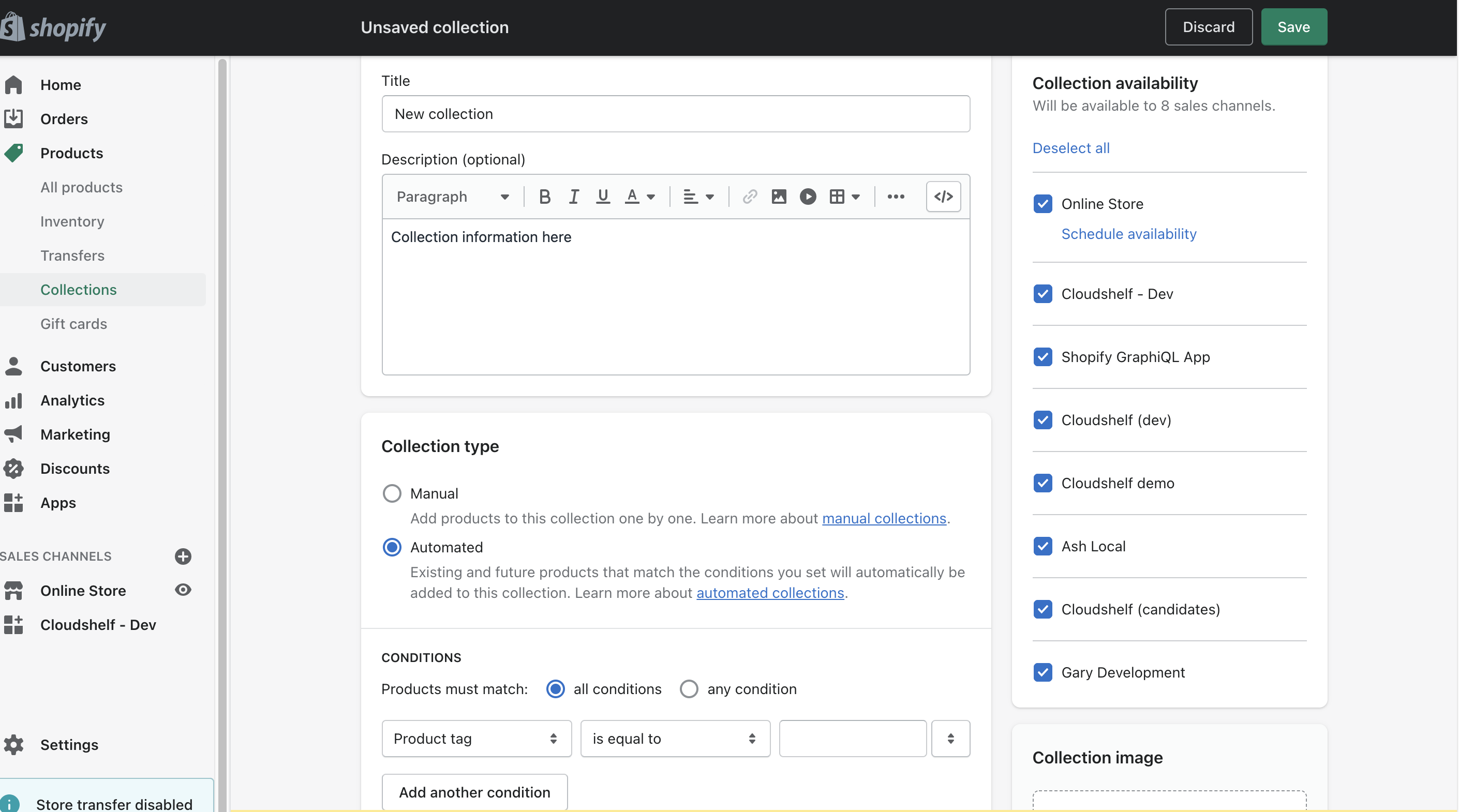Open the Inventory page
The height and width of the screenshot is (812, 1459).
pyautogui.click(x=72, y=221)
